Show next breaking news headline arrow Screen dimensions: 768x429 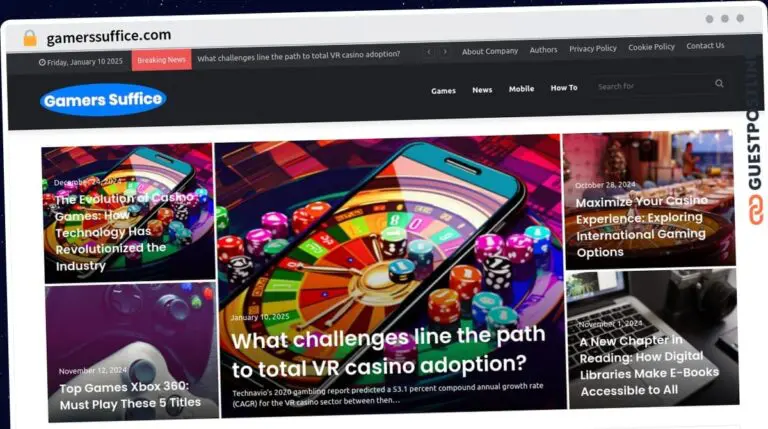click(x=445, y=51)
